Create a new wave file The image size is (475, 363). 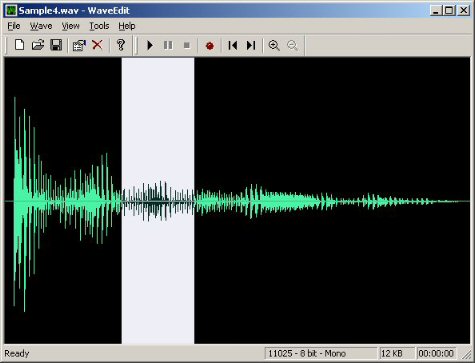tap(19, 45)
